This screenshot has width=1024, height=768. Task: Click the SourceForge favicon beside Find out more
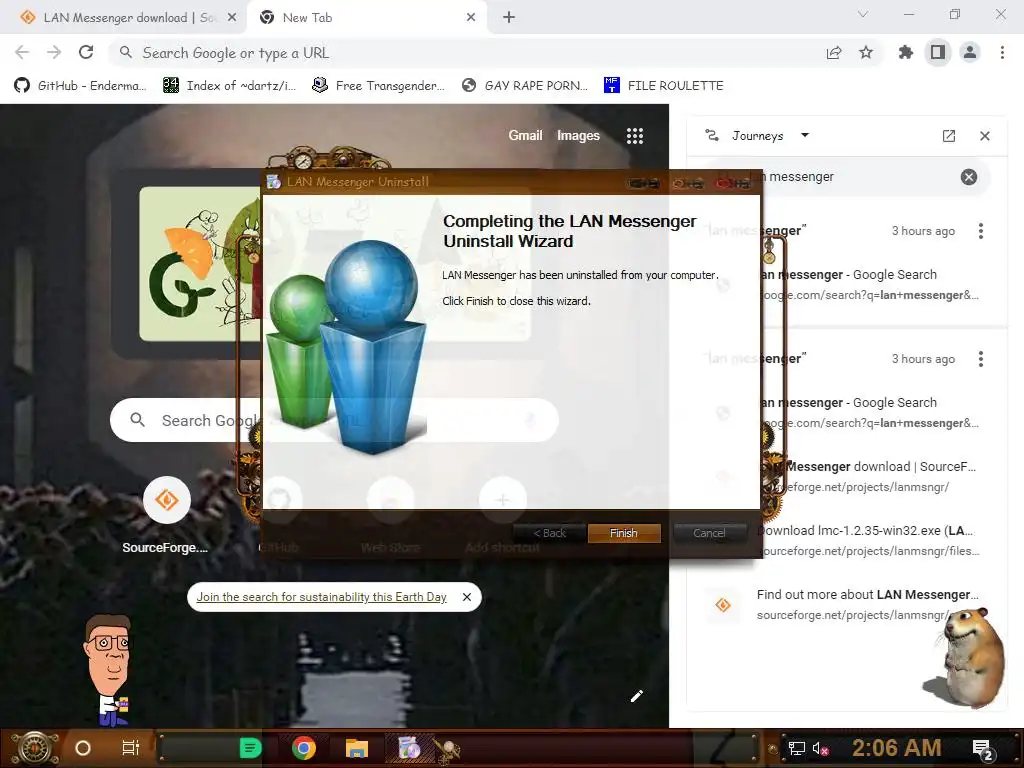[723, 605]
